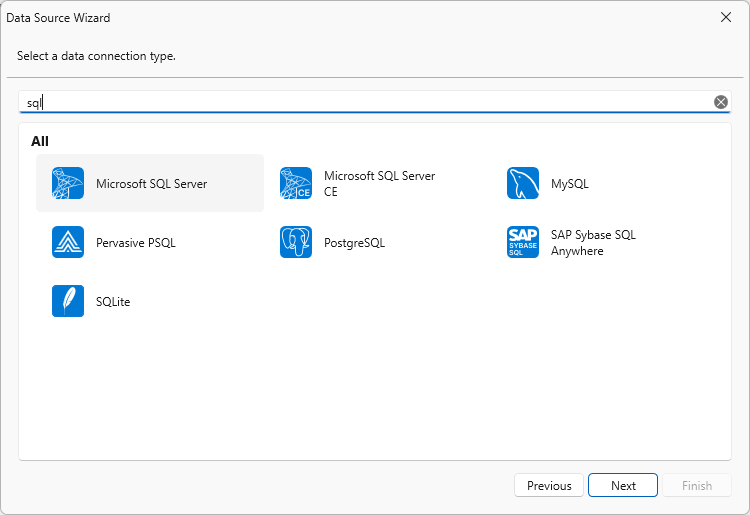Click the PostgreSQL label

(354, 243)
